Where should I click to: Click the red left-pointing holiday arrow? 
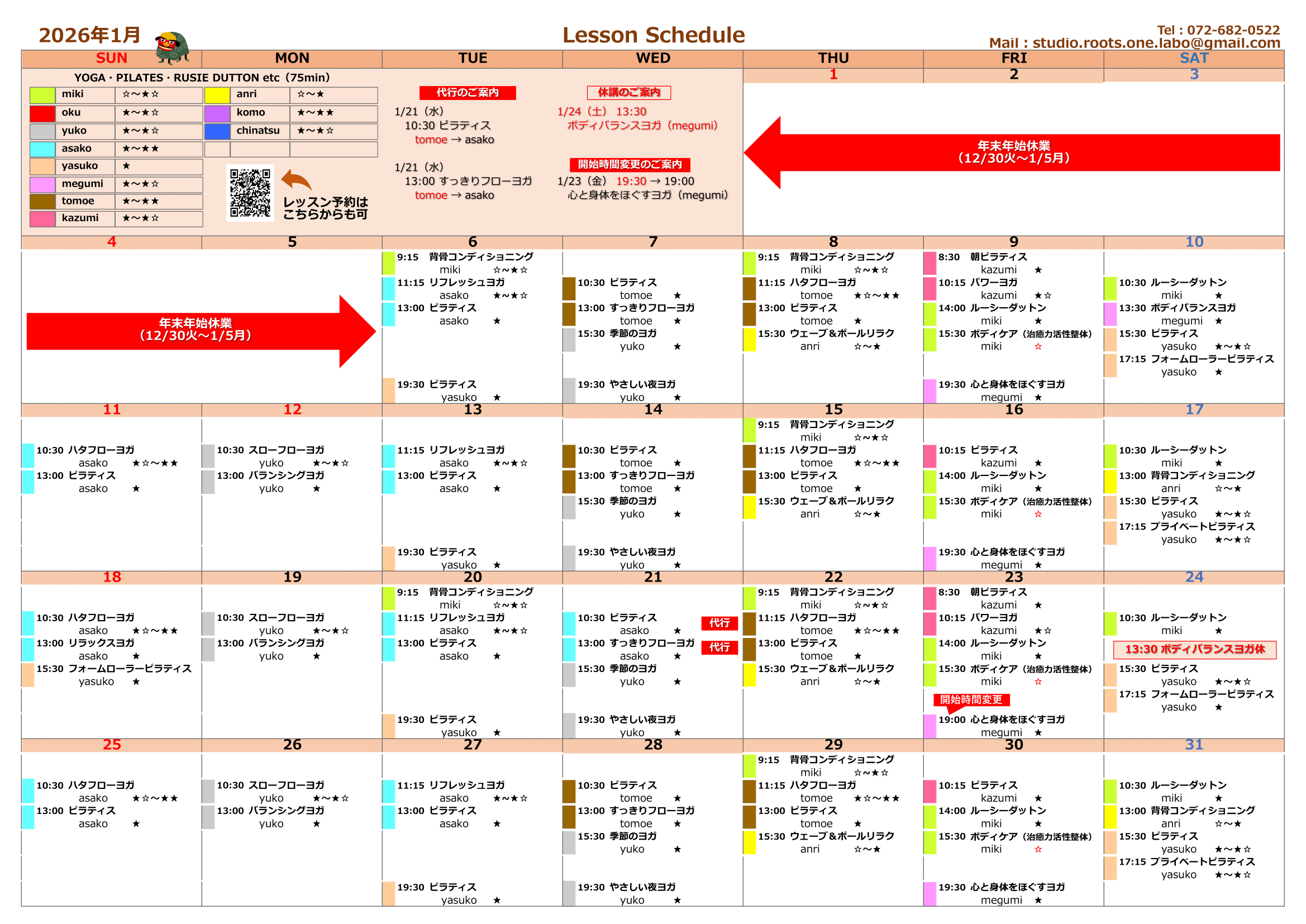click(1012, 153)
